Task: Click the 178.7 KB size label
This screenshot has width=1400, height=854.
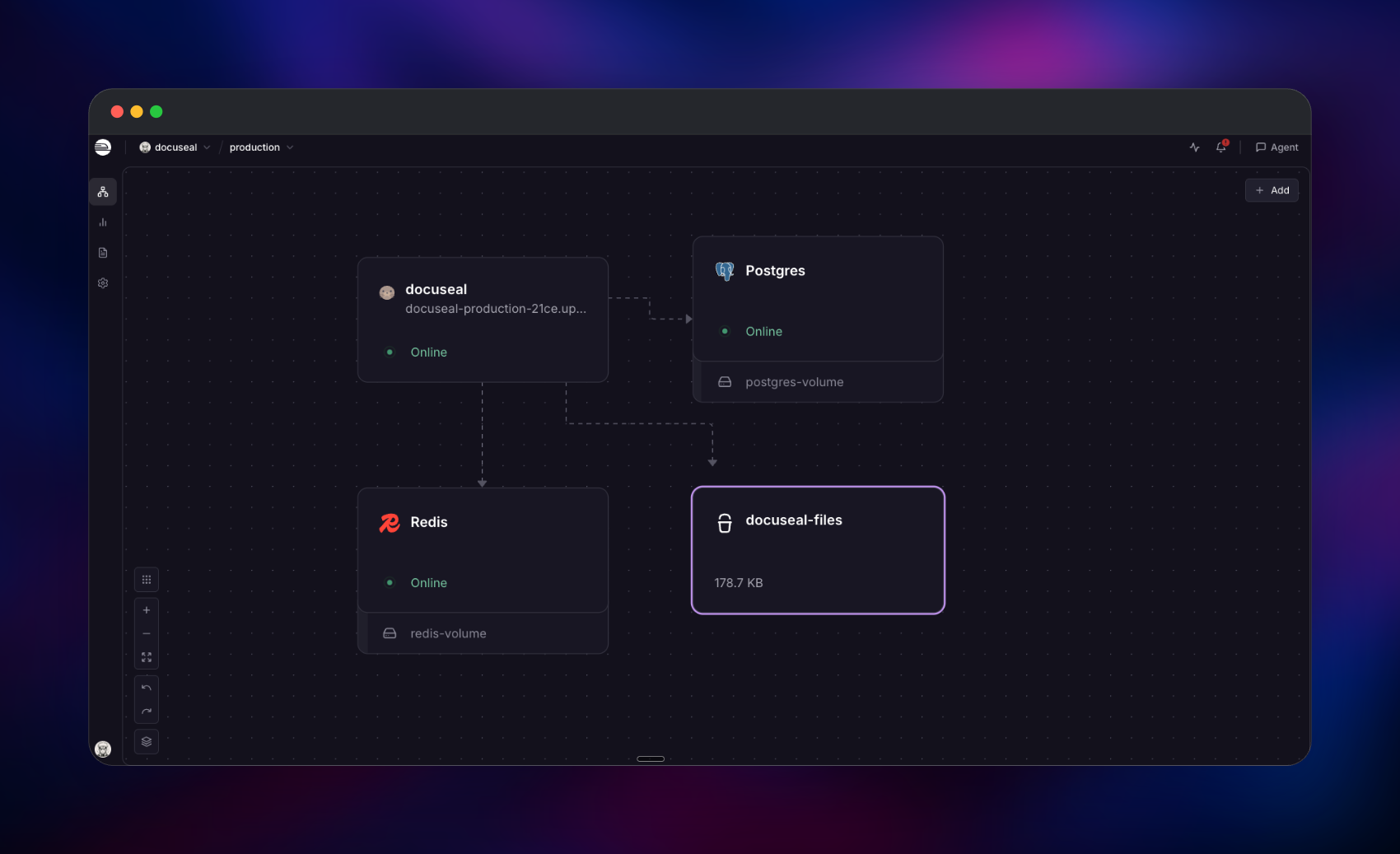Action: point(739,583)
